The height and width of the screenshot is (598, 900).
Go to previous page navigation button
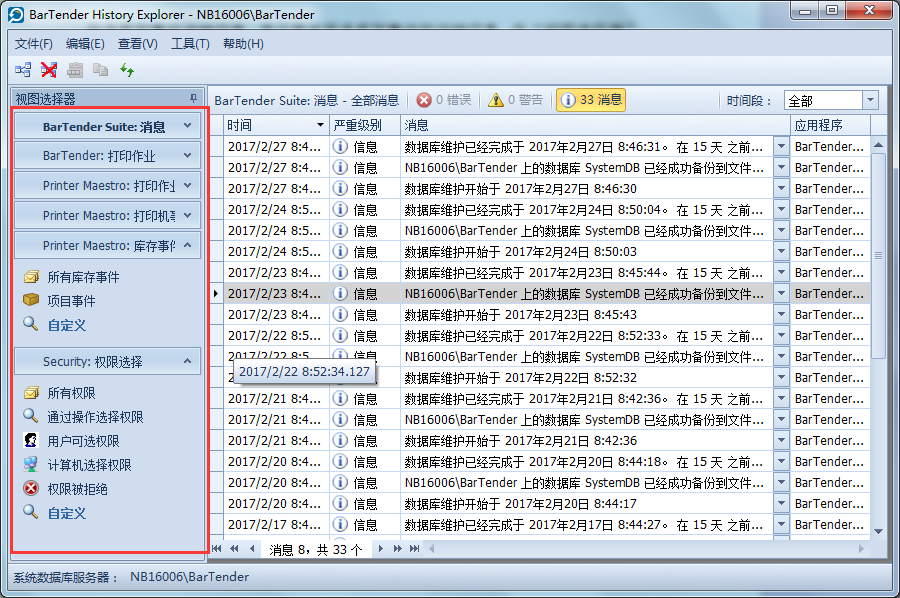pos(234,549)
